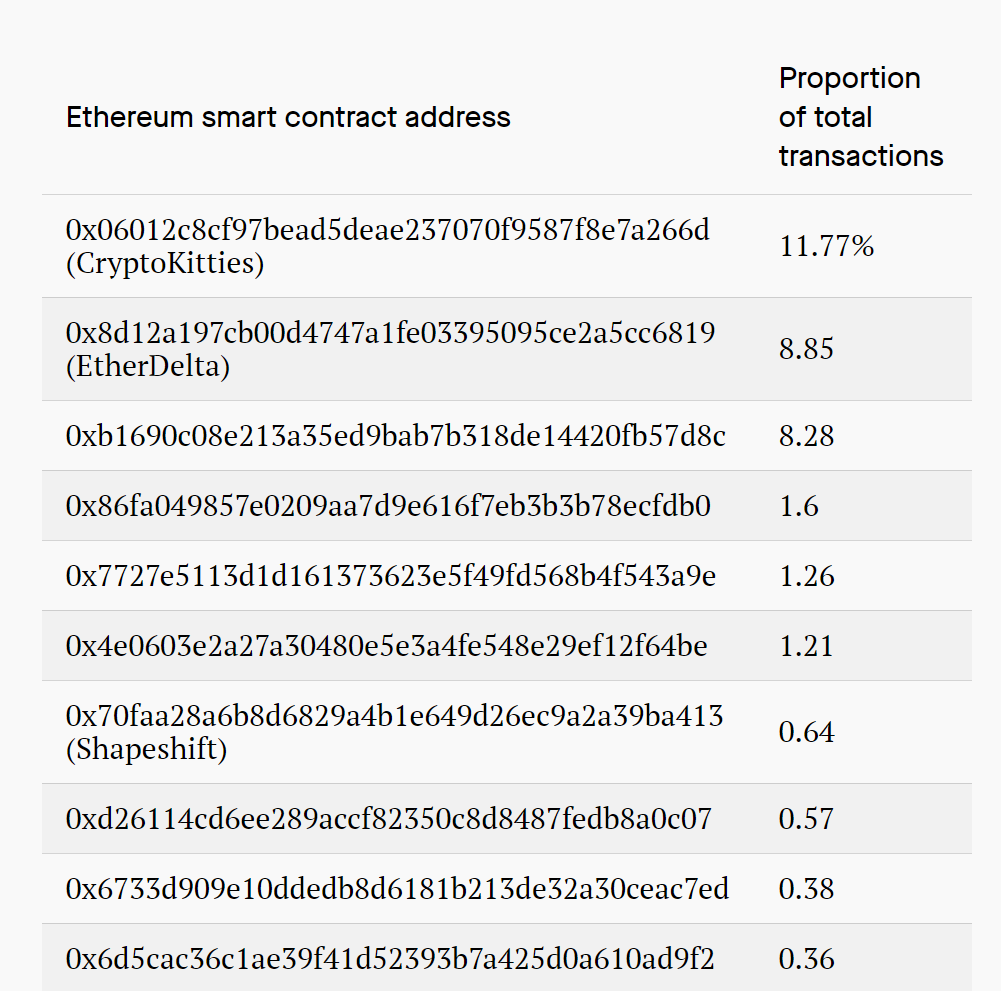
Task: Select address starting with 0xd26114cd6ee2
Action: coord(388,819)
